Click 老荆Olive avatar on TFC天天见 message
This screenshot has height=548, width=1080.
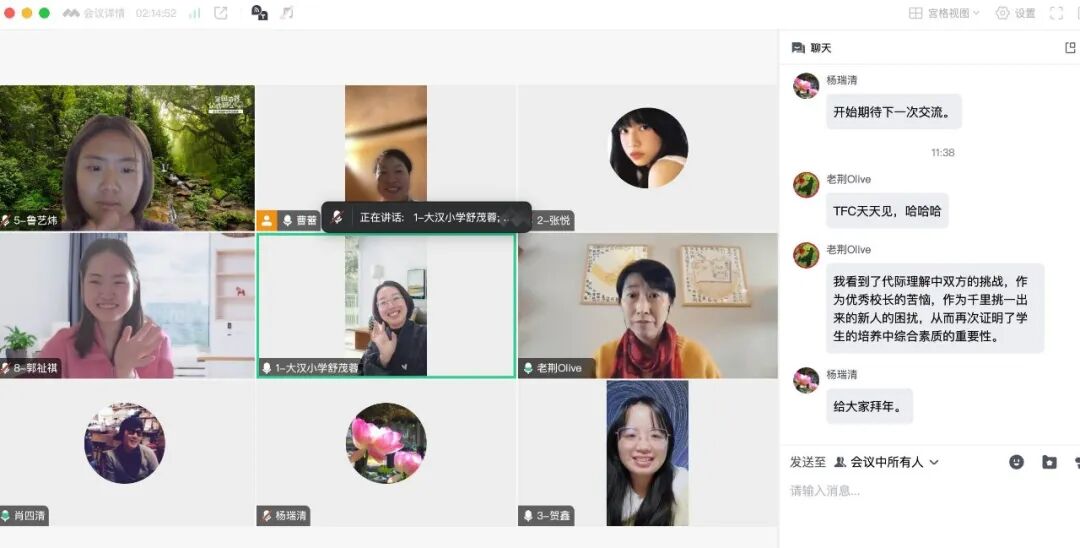tap(806, 185)
